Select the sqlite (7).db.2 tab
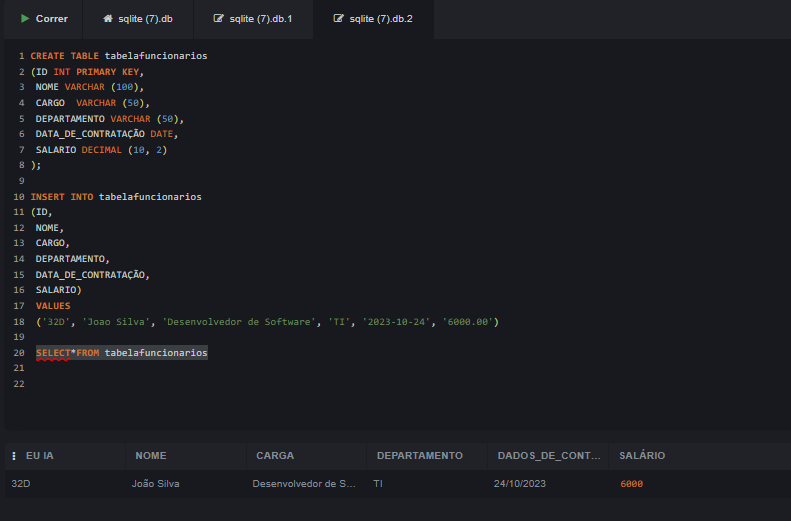This screenshot has width=791, height=521. [373, 19]
